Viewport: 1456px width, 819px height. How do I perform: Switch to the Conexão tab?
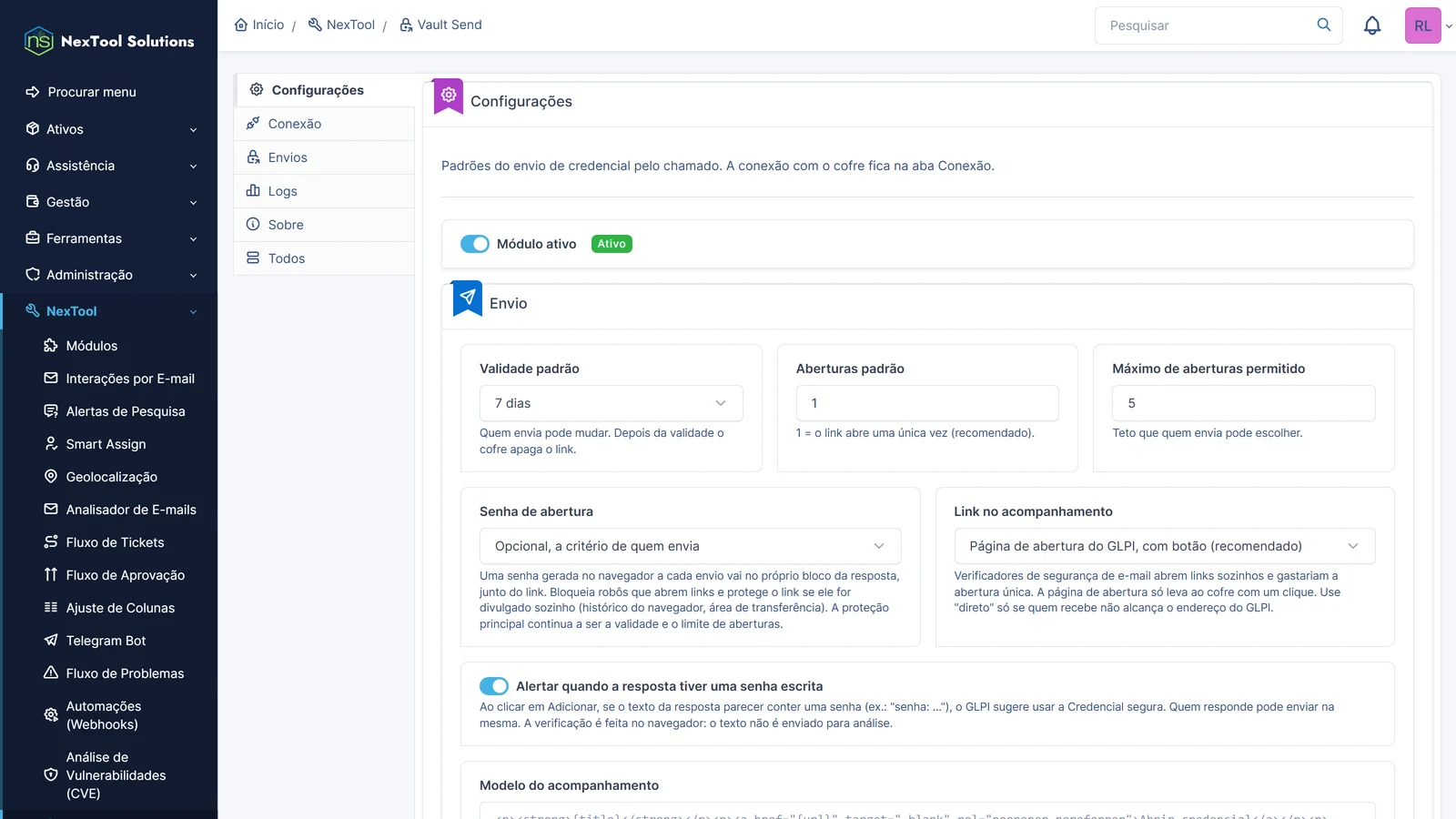324,124
